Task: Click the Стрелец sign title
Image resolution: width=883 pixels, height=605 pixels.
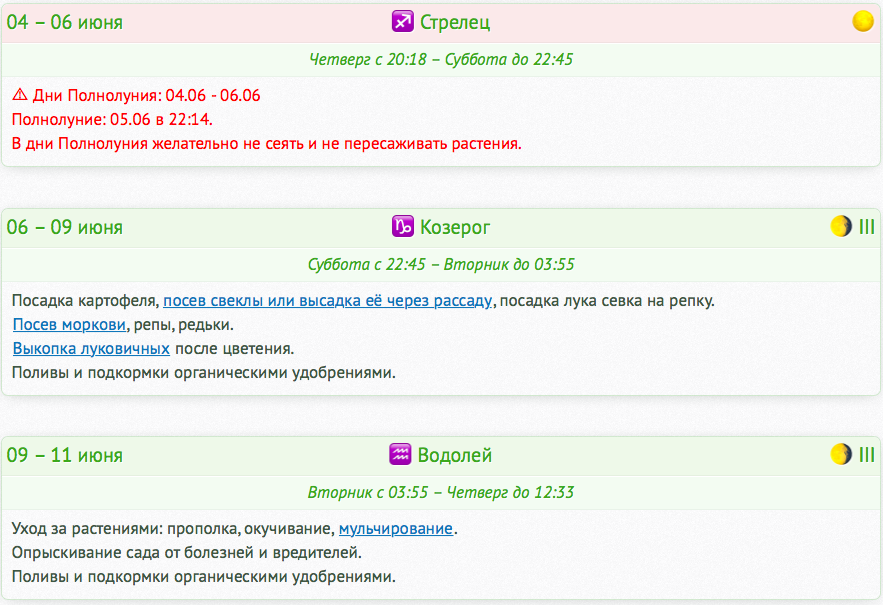Action: (x=455, y=22)
